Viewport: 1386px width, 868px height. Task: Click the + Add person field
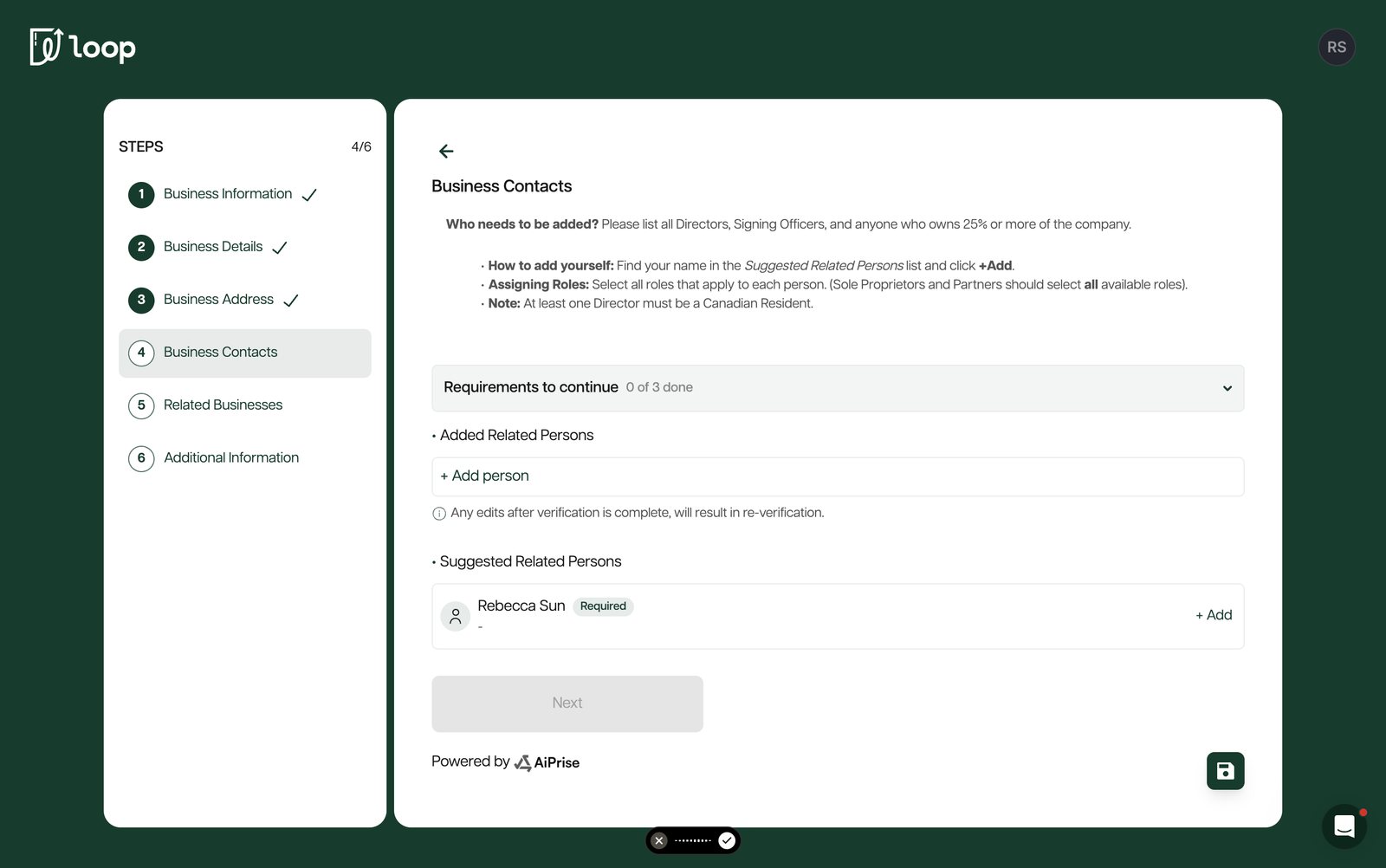click(x=838, y=476)
